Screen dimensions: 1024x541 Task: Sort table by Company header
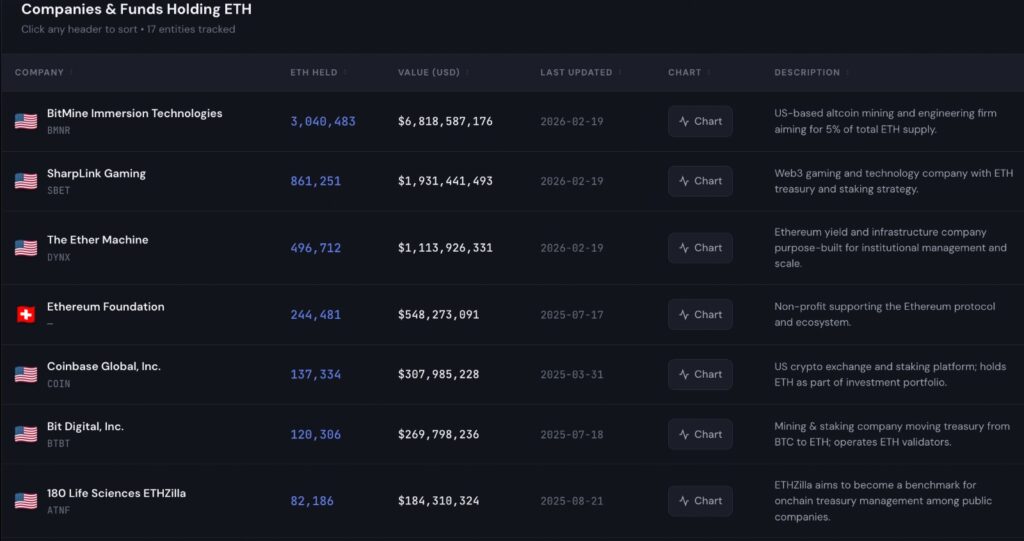(x=40, y=73)
